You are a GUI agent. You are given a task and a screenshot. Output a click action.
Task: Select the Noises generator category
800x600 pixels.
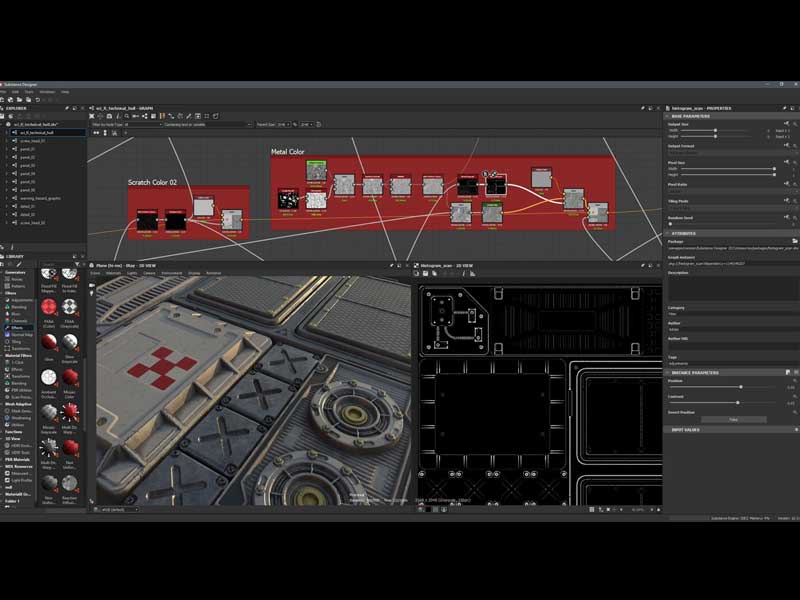[x=18, y=279]
